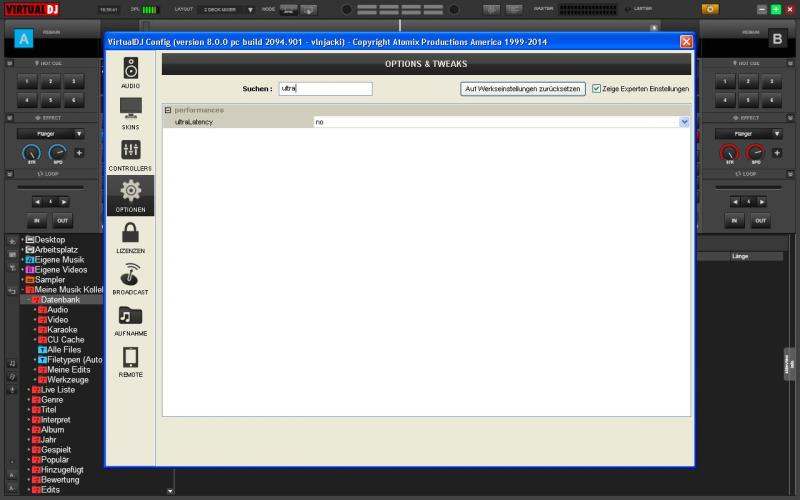Trigger deck B hot cue 4

point(725,100)
